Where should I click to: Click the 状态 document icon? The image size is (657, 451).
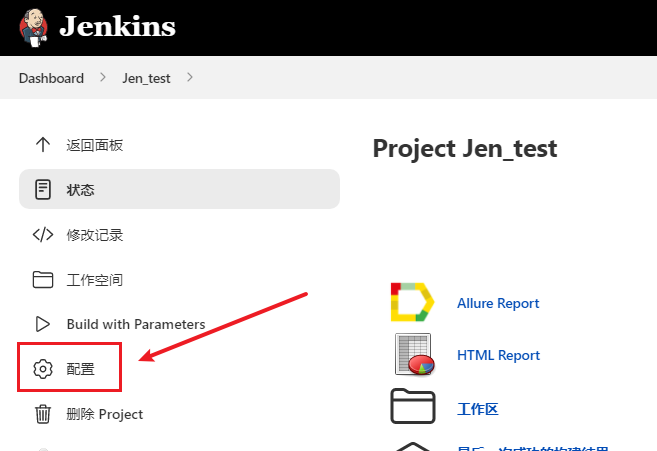[x=43, y=189]
